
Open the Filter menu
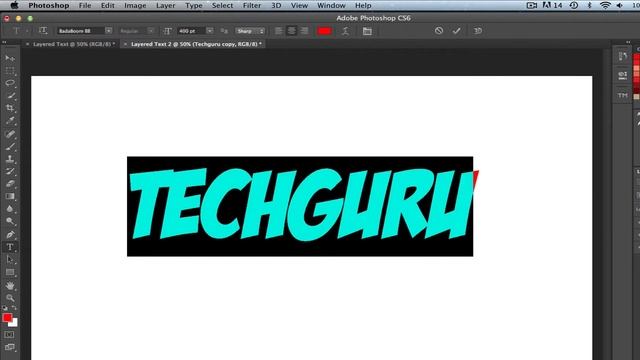click(x=252, y=6)
